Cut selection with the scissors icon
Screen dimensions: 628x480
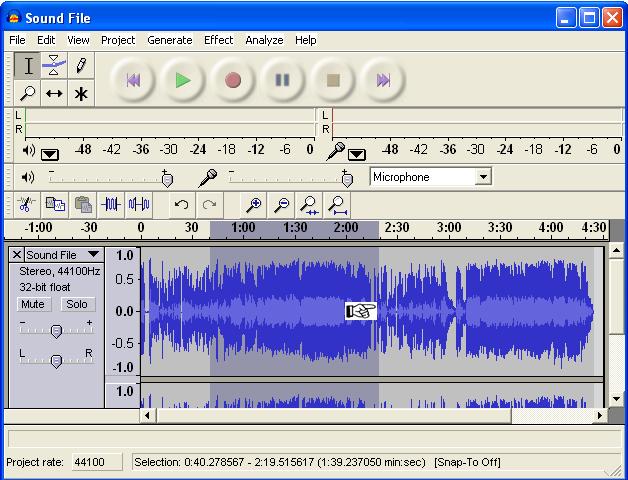click(x=26, y=205)
